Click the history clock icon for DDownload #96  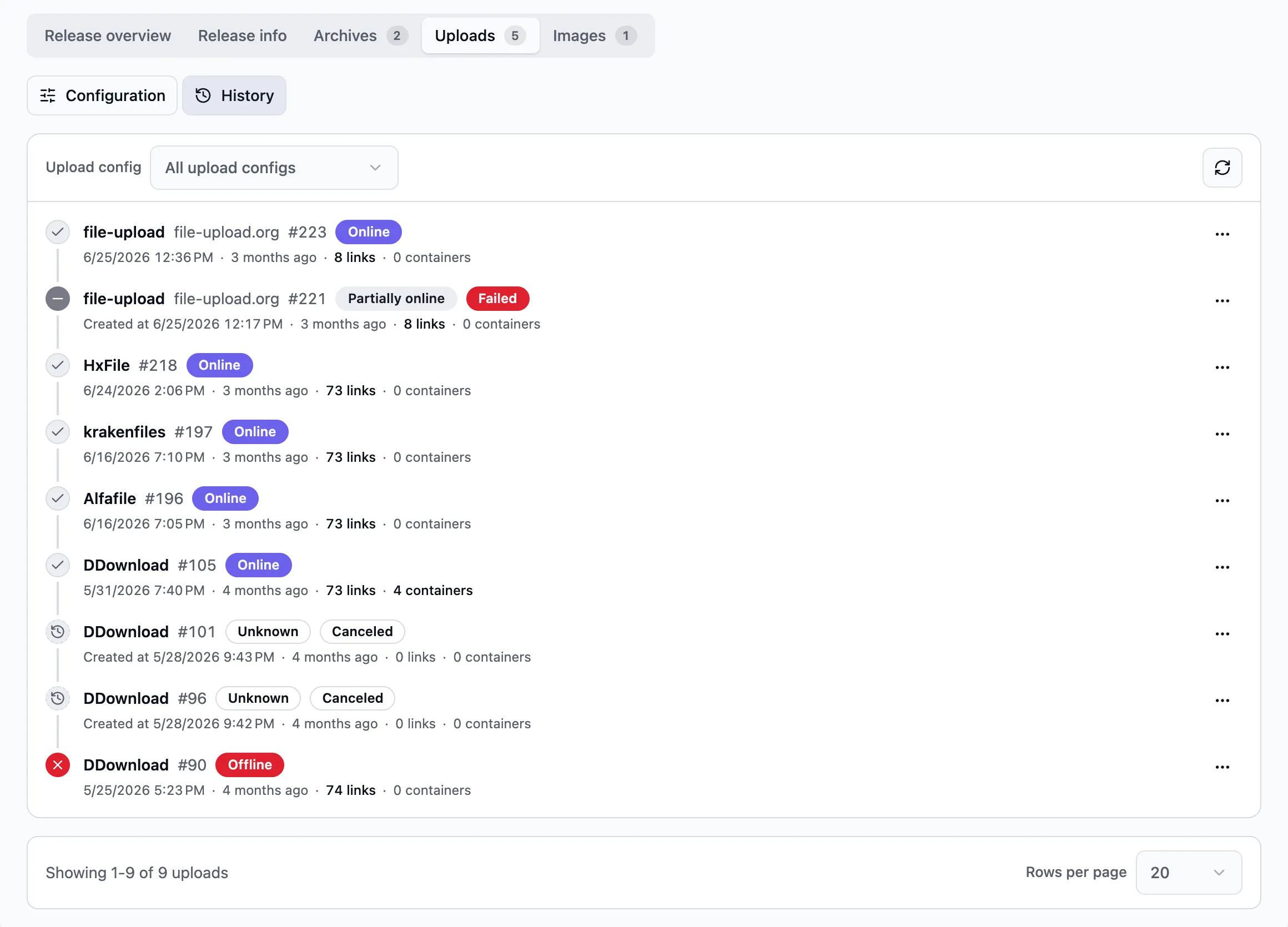[57, 698]
